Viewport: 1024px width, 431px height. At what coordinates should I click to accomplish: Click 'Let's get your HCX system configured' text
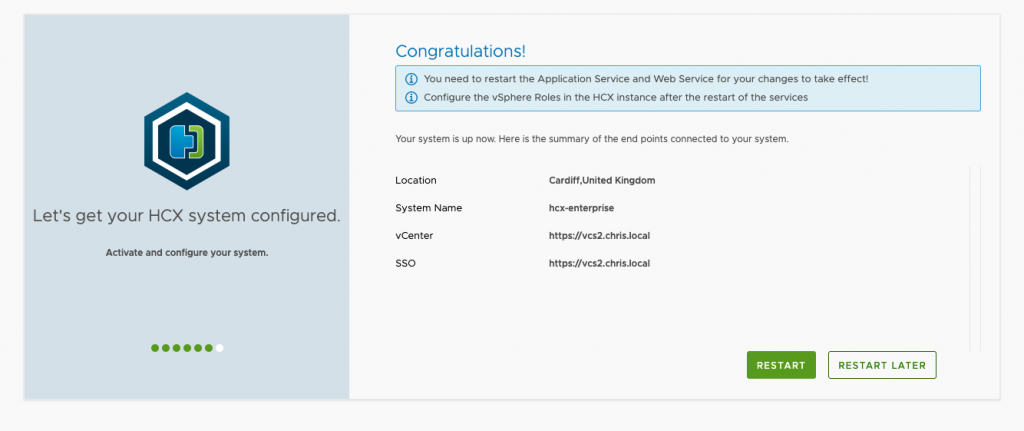[187, 216]
